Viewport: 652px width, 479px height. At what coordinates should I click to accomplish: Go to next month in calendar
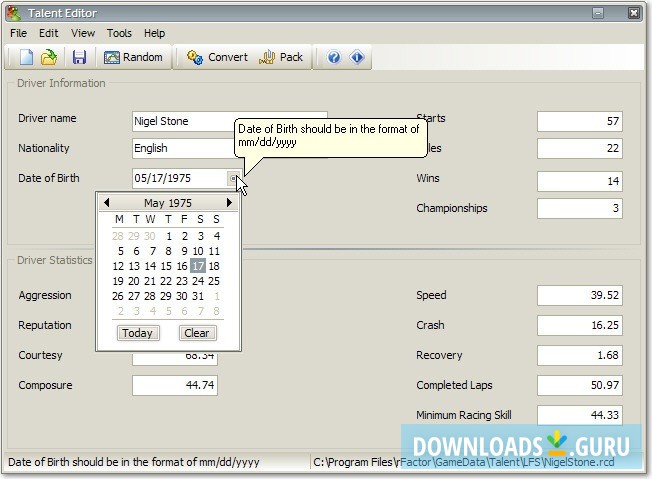(229, 202)
